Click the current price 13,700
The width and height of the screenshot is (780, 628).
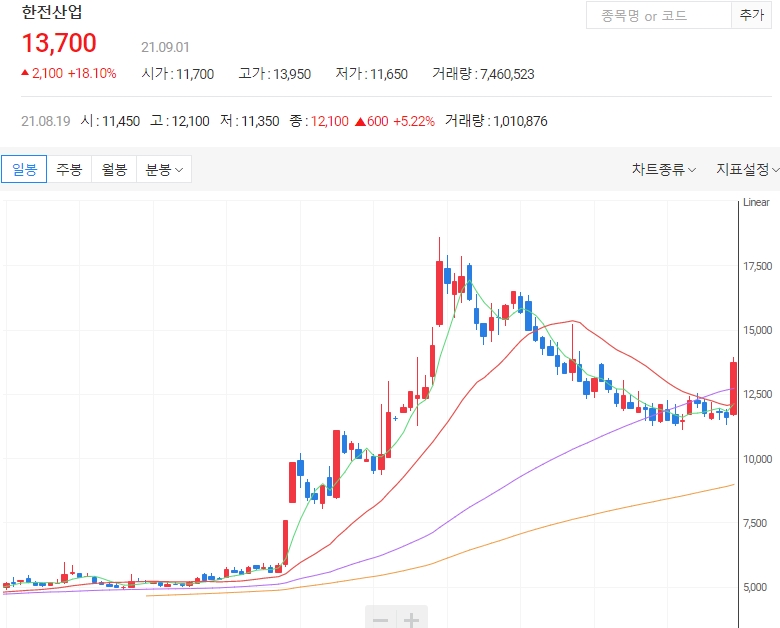[x=59, y=43]
